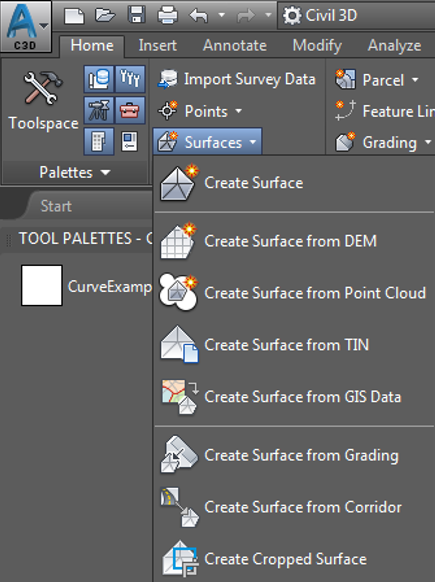Click the Feature Line label
435x582 pixels.
[398, 111]
